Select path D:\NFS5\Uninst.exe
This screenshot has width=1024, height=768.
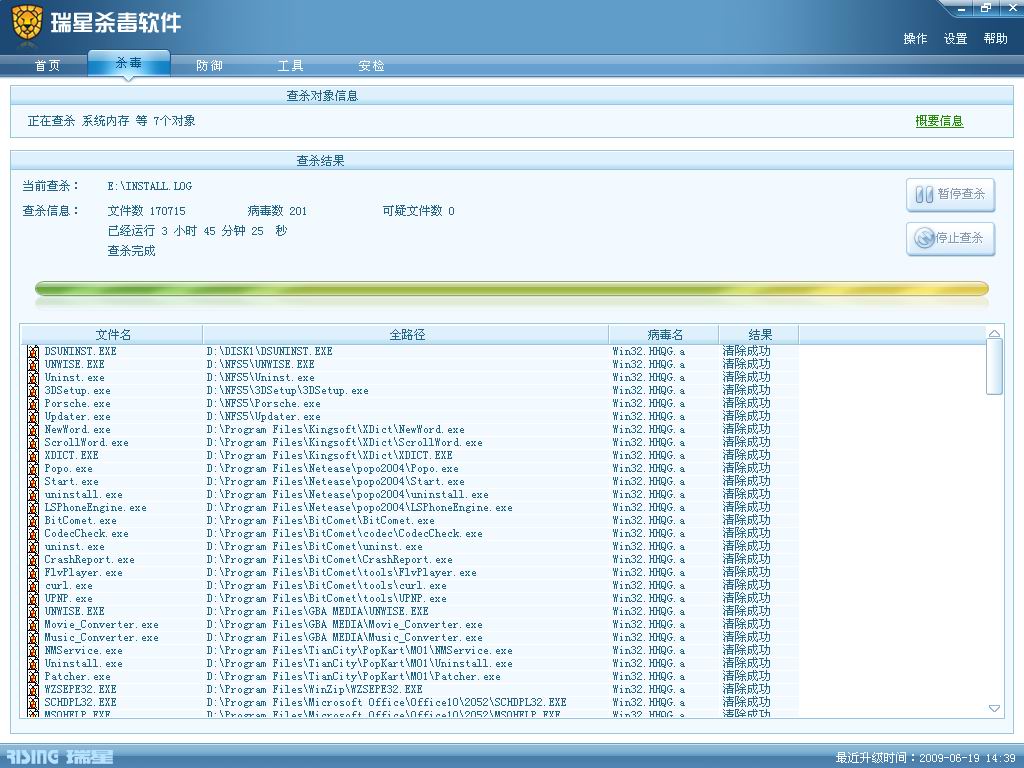(x=261, y=377)
